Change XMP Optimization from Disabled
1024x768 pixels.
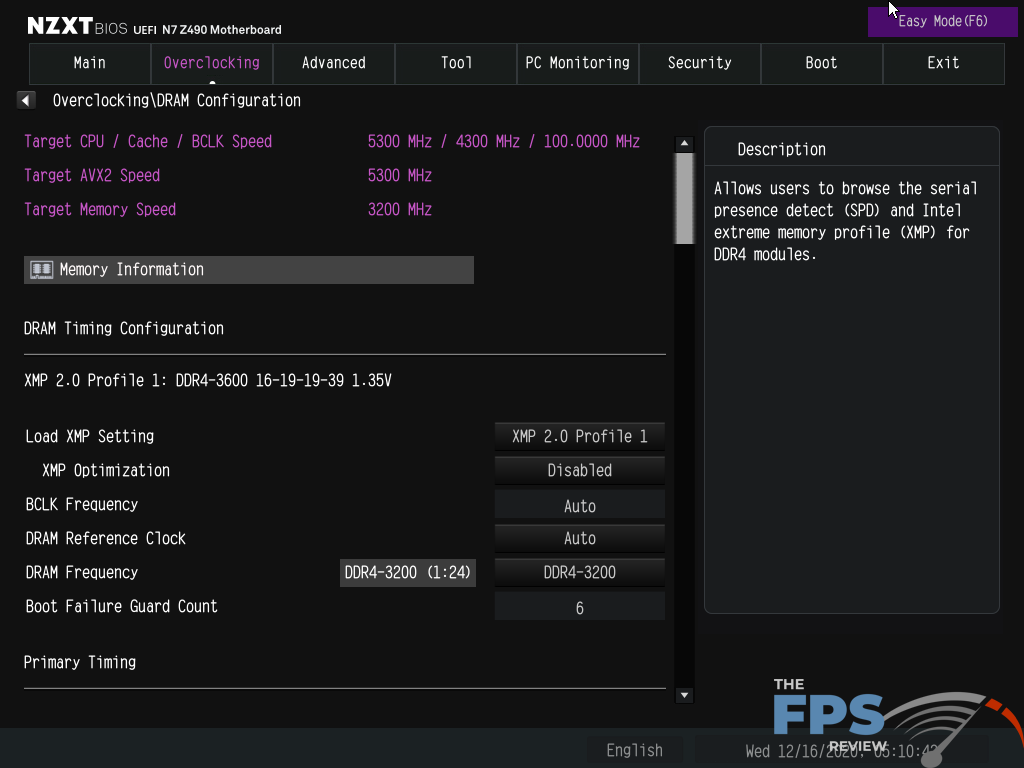[580, 470]
